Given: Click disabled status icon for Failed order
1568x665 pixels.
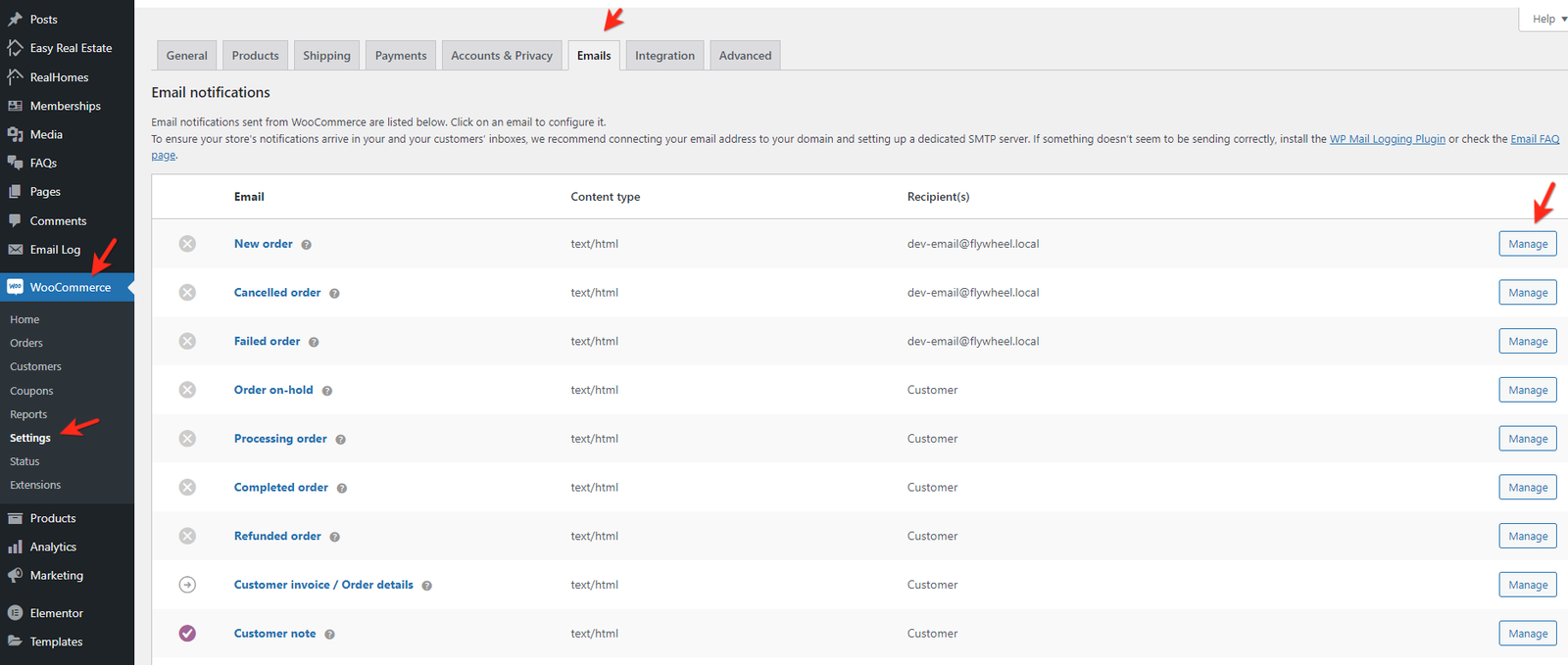Looking at the screenshot, I should (187, 341).
